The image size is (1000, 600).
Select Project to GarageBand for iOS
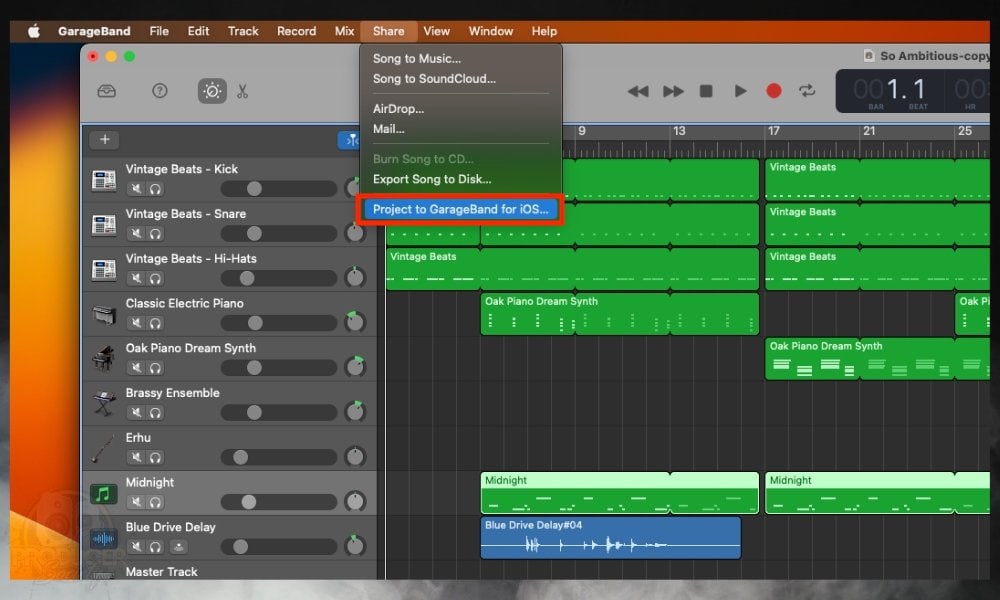click(459, 210)
